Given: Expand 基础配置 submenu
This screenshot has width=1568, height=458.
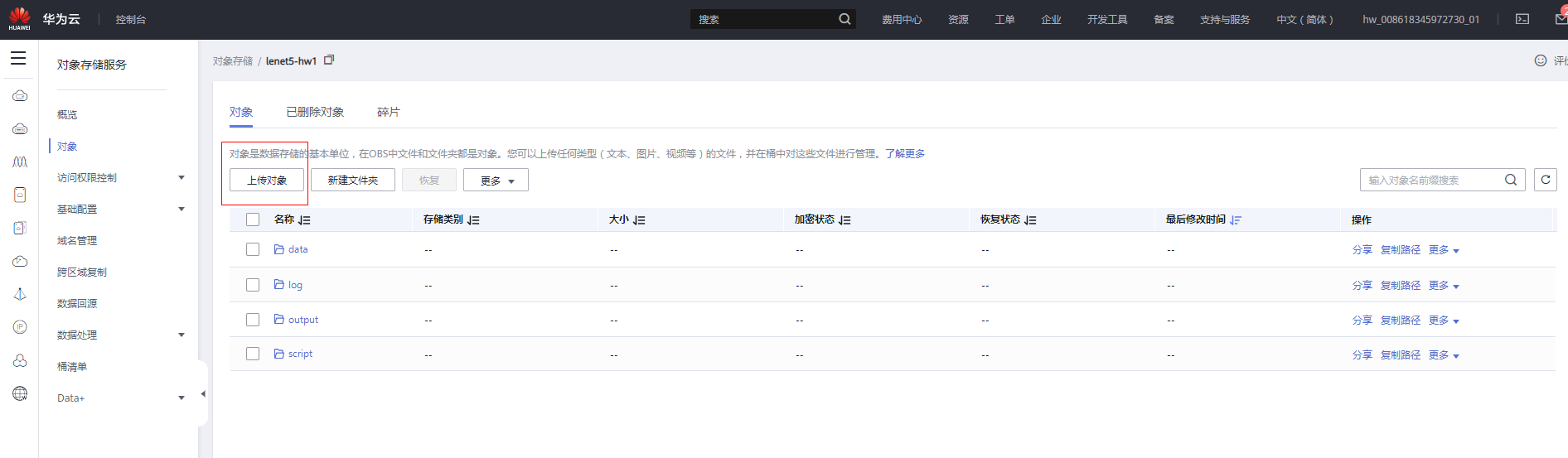Looking at the screenshot, I should (x=181, y=210).
